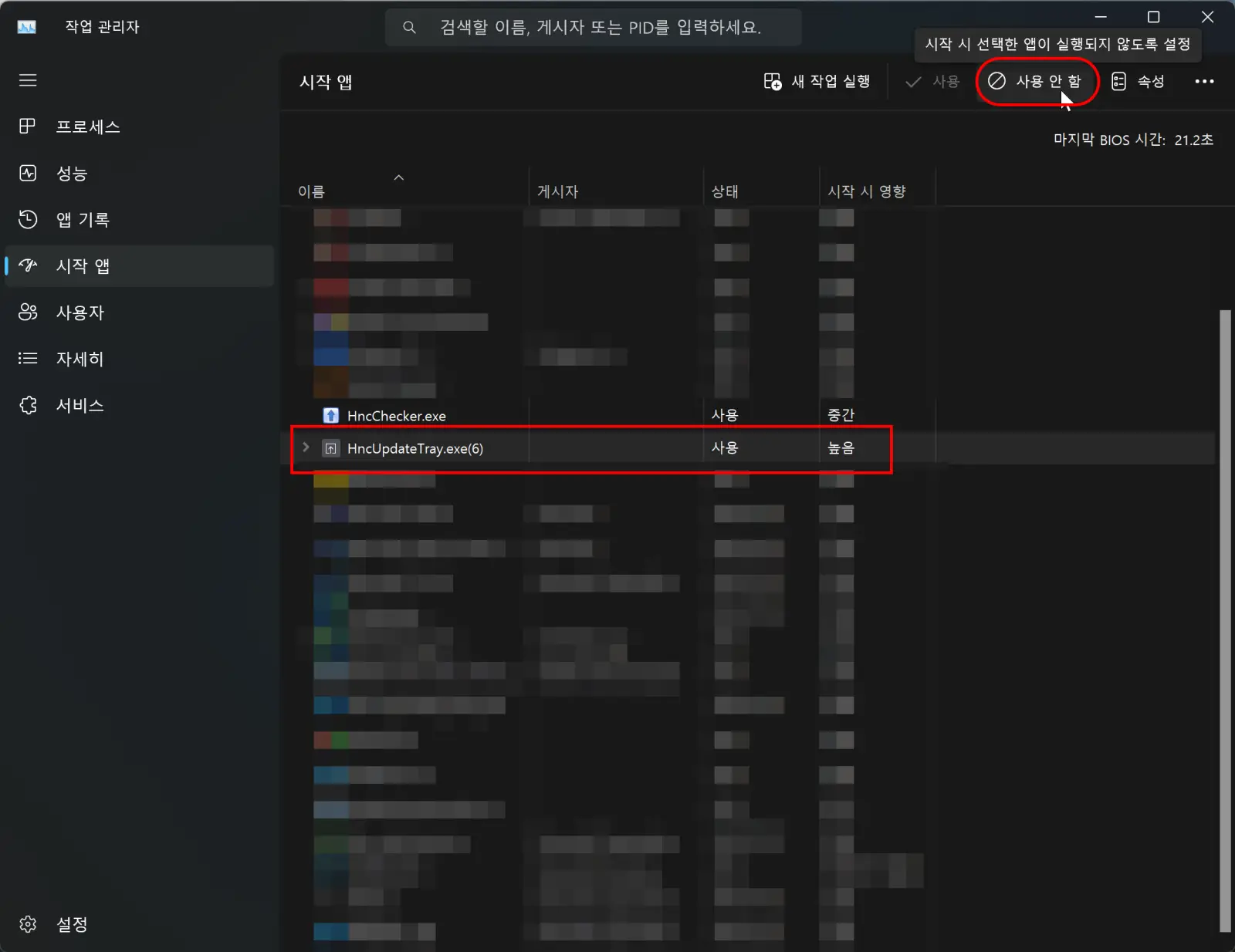Click the 사용 안 함 (Disable) button
This screenshot has height=952, width=1235.
pyautogui.click(x=1036, y=81)
